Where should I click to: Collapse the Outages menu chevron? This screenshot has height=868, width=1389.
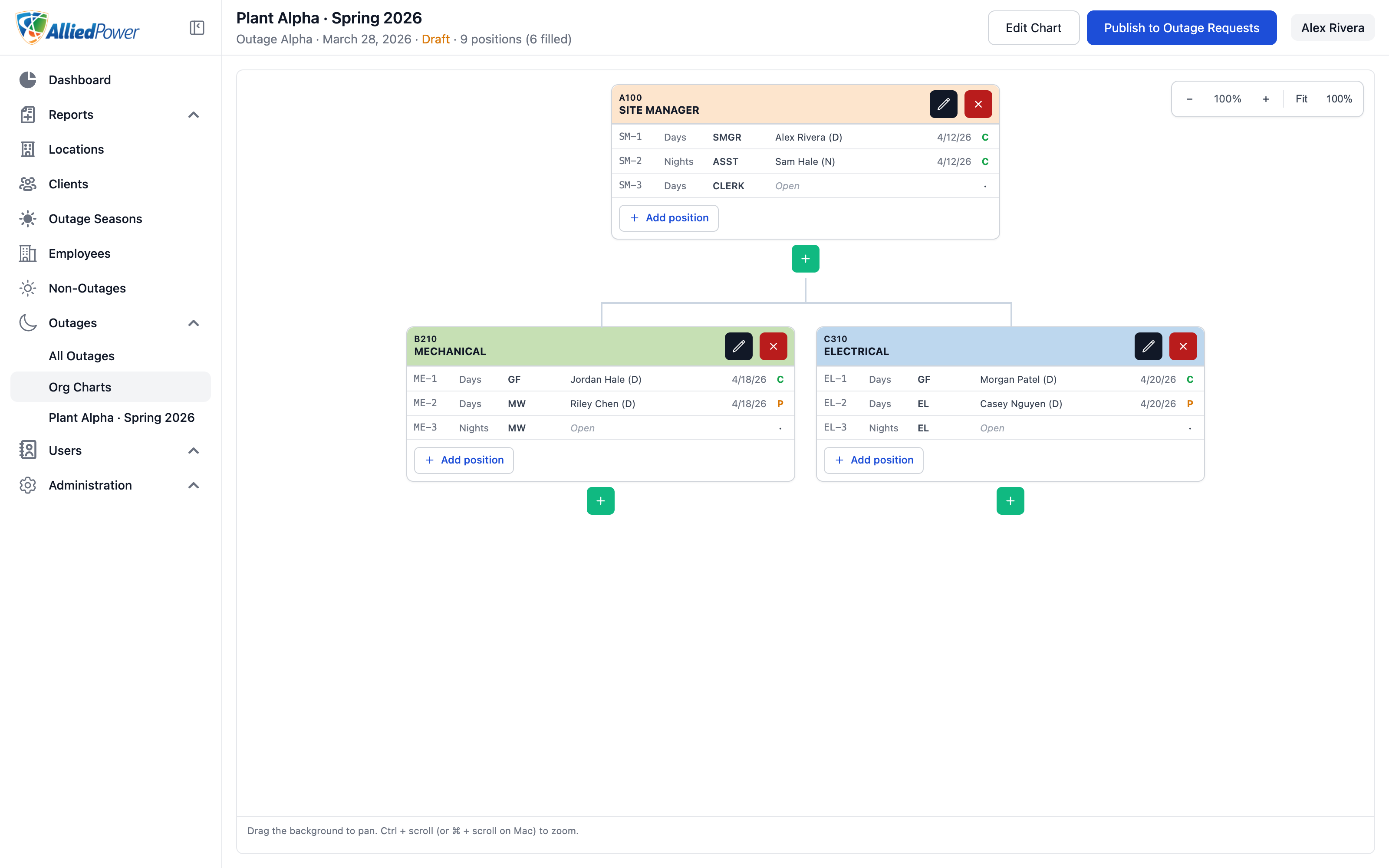194,323
